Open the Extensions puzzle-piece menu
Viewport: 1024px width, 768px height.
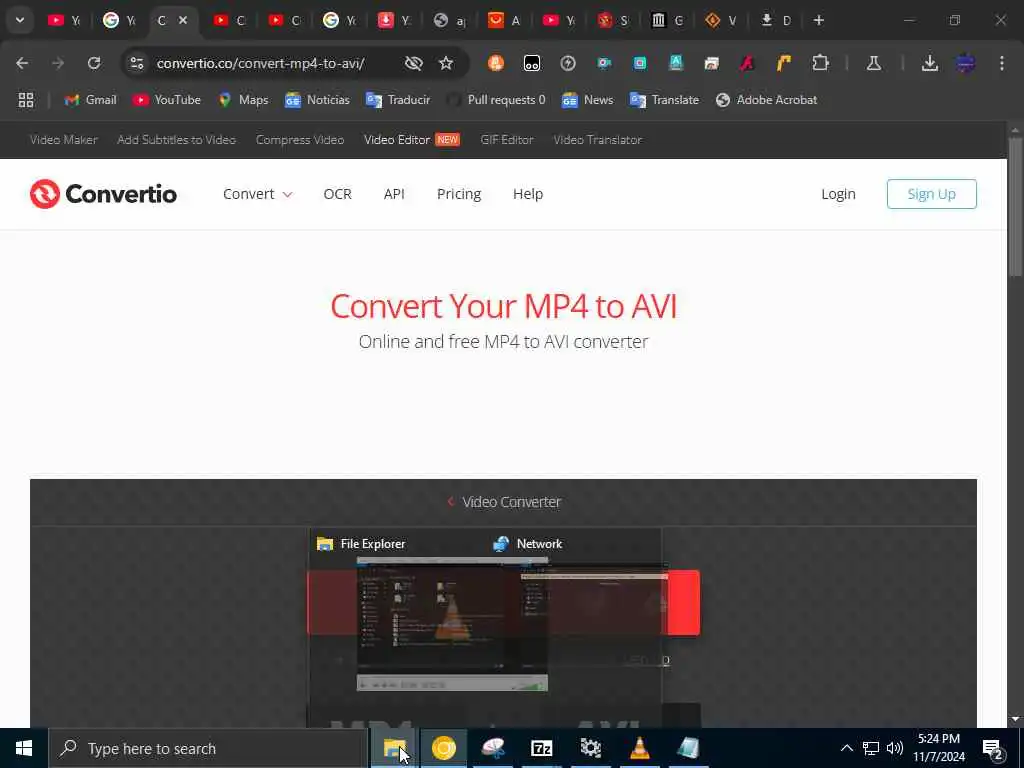(820, 63)
